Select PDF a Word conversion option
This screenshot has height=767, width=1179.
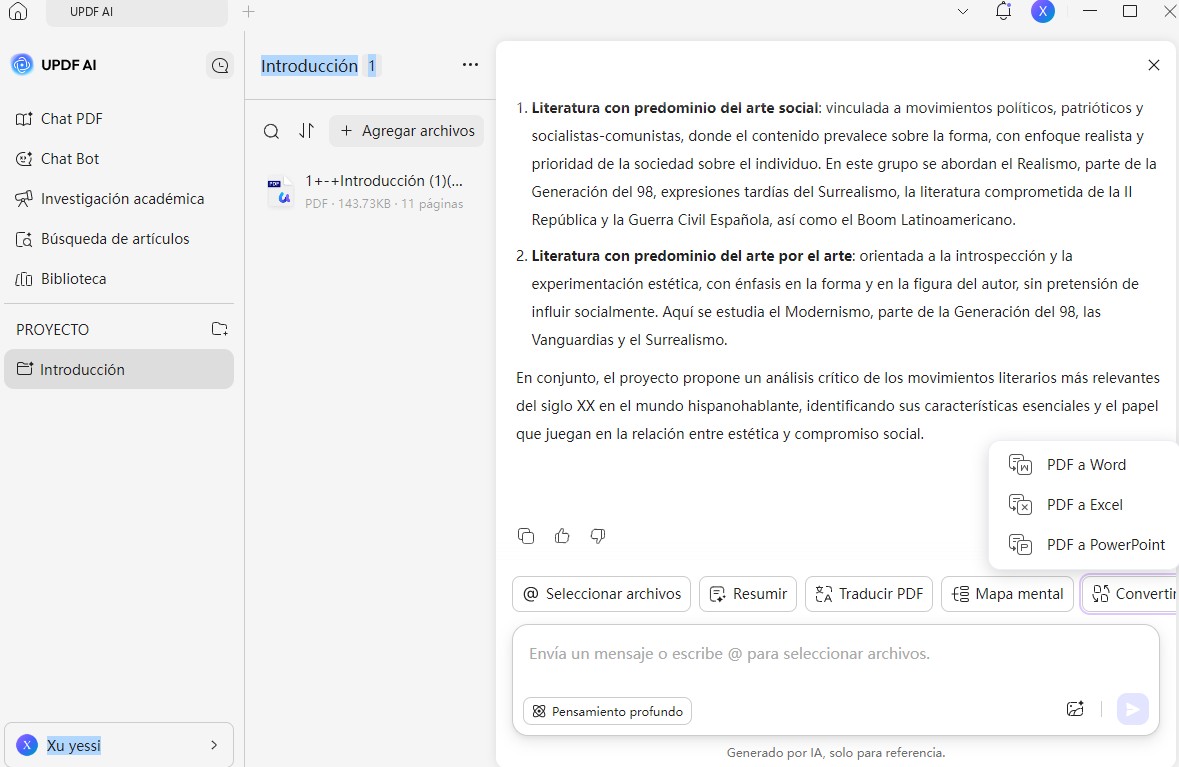pyautogui.click(x=1086, y=464)
